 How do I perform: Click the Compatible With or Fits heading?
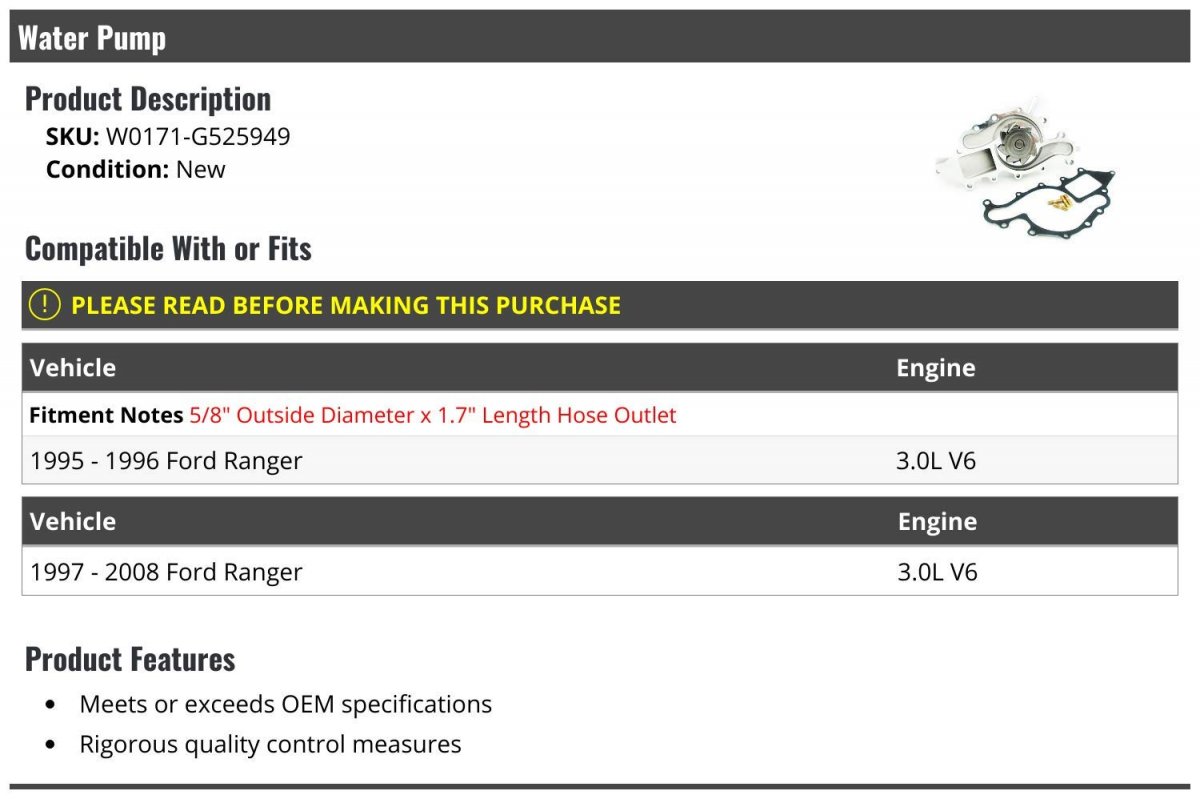click(x=168, y=249)
